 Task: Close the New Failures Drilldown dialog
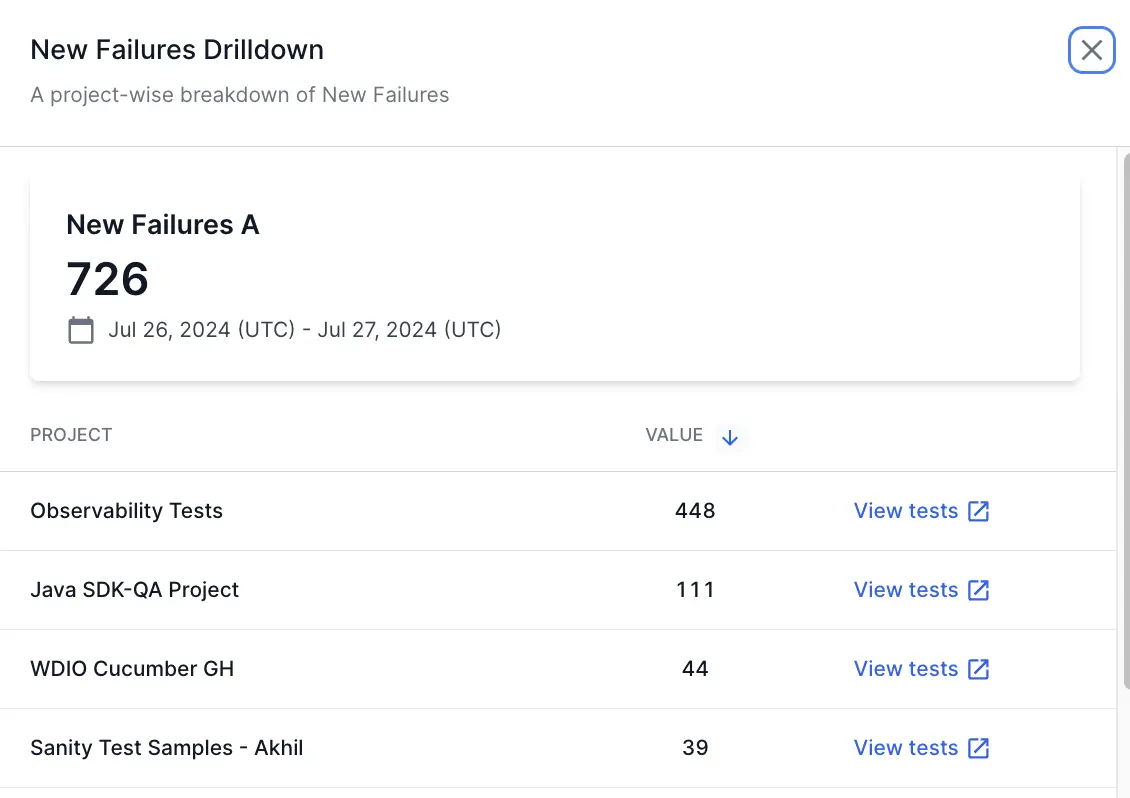click(1091, 50)
